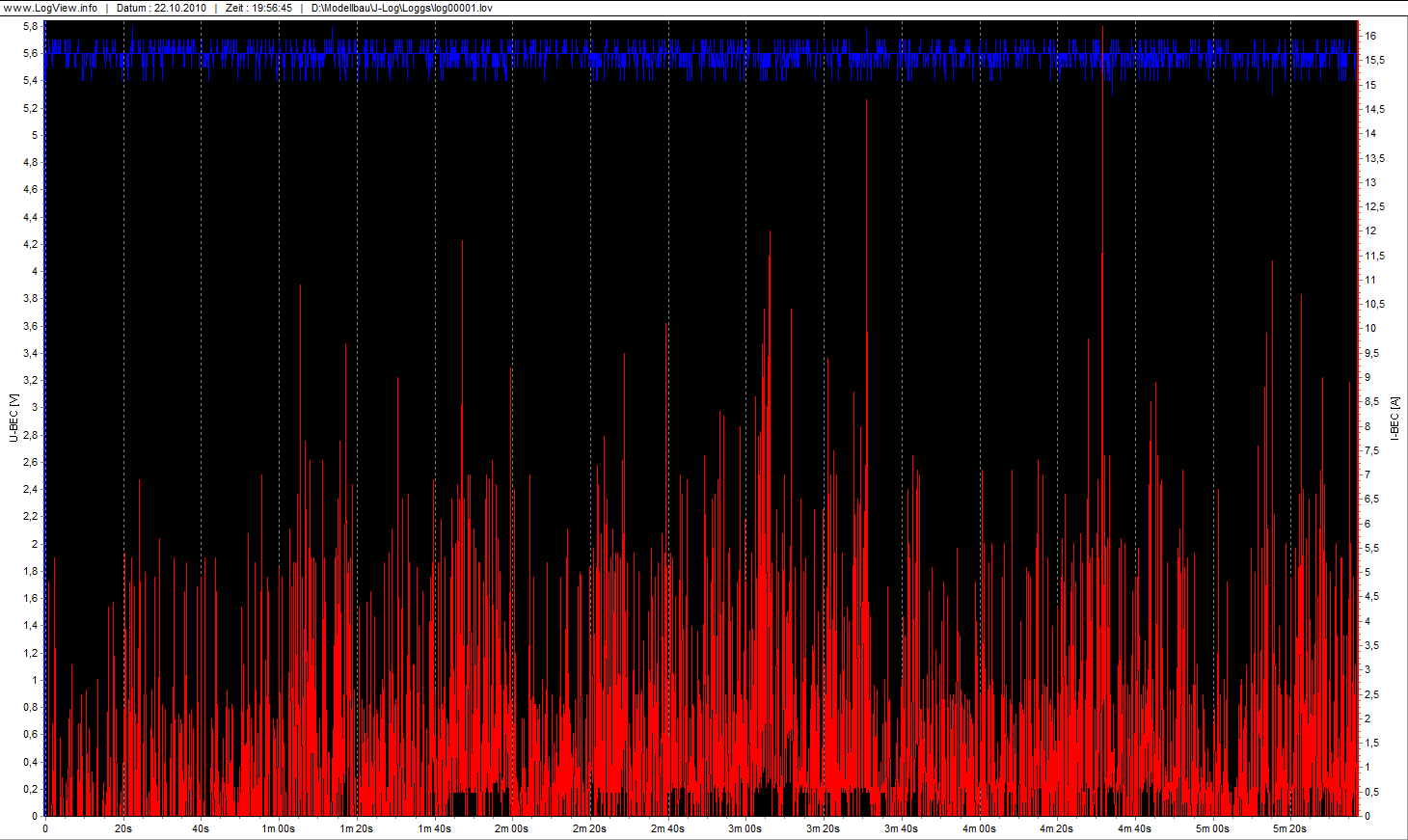Click the 5m 20s time axis label
The width and height of the screenshot is (1408, 840).
click(x=1289, y=828)
